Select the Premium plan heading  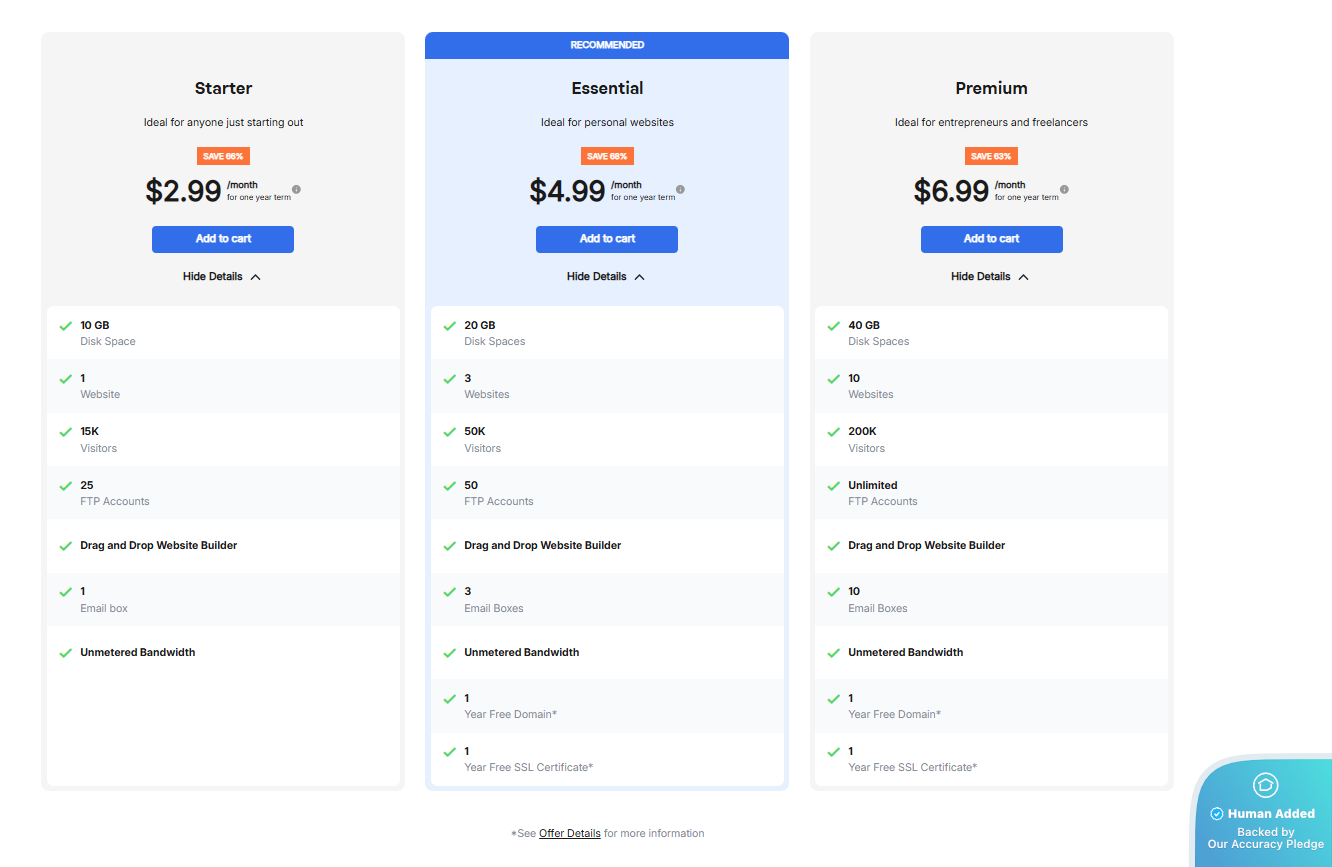point(991,88)
